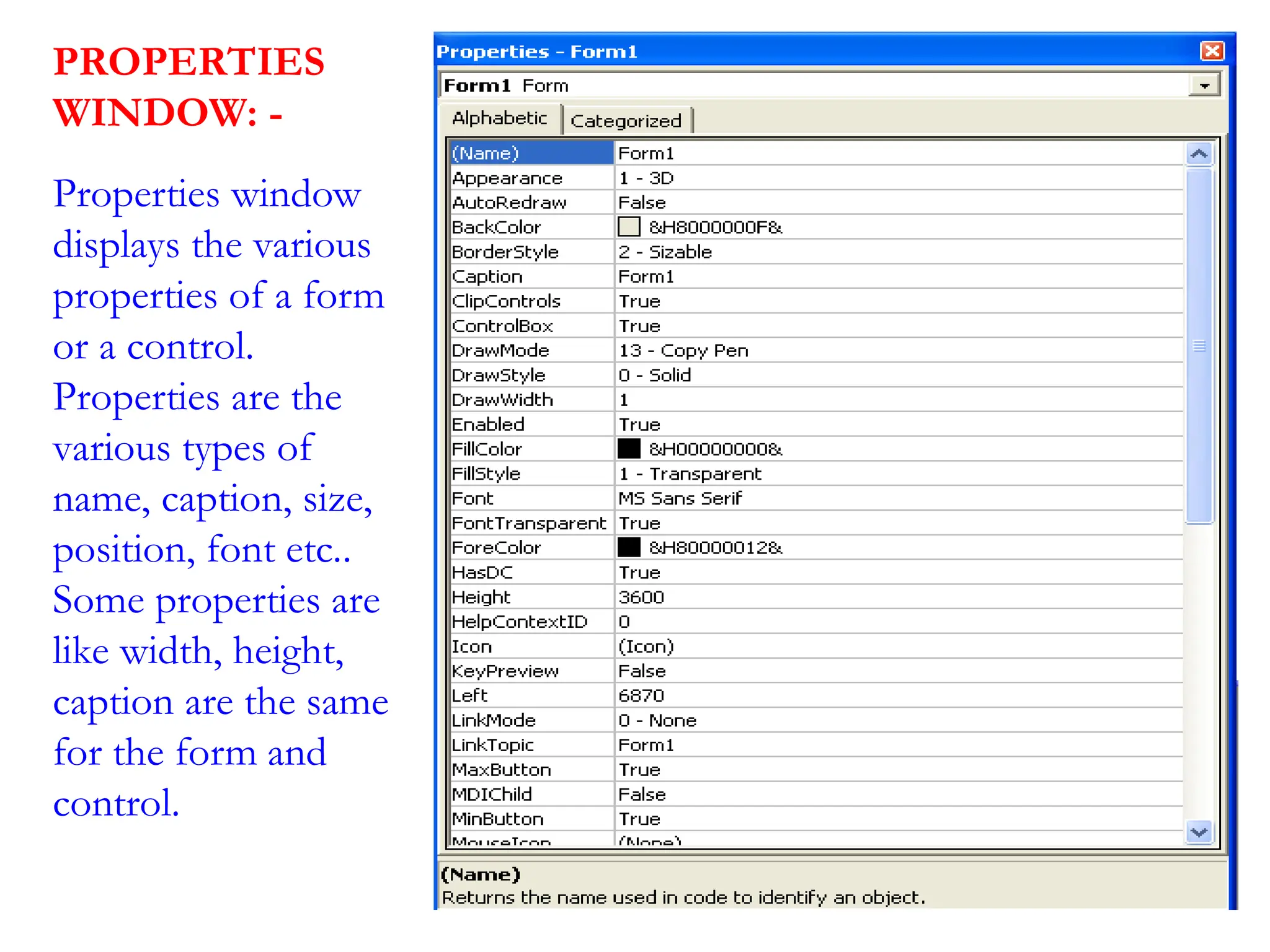Select the MinButton property

532,819
